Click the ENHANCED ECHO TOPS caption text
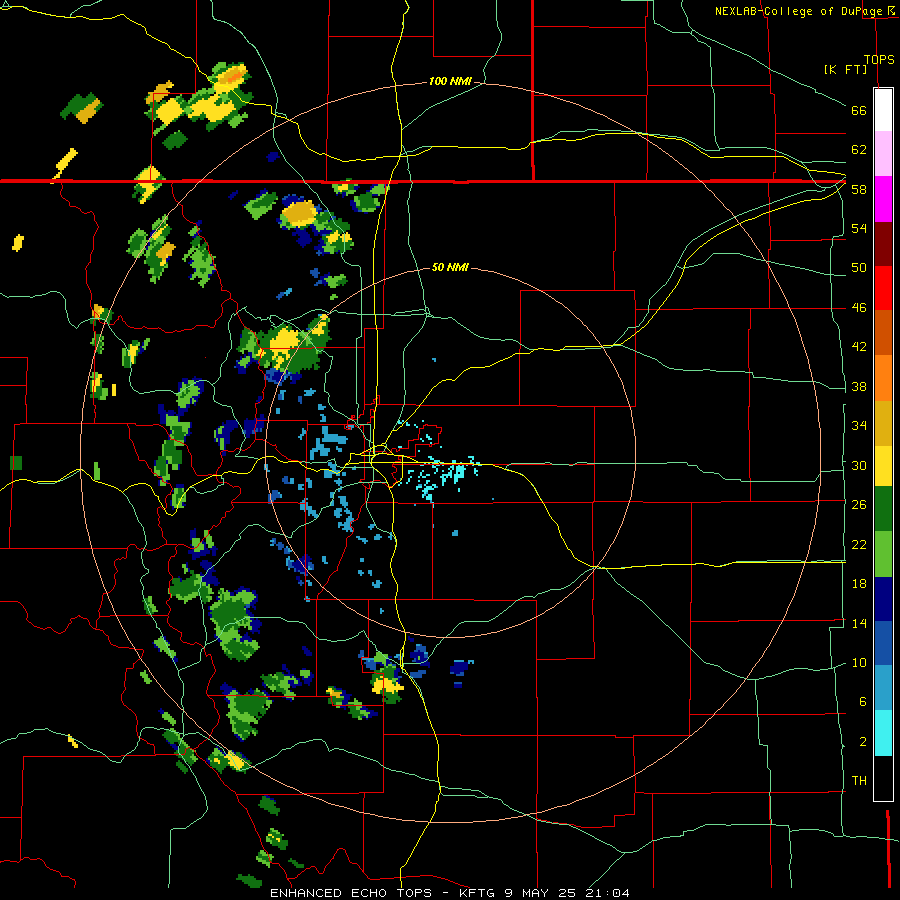 [354, 893]
